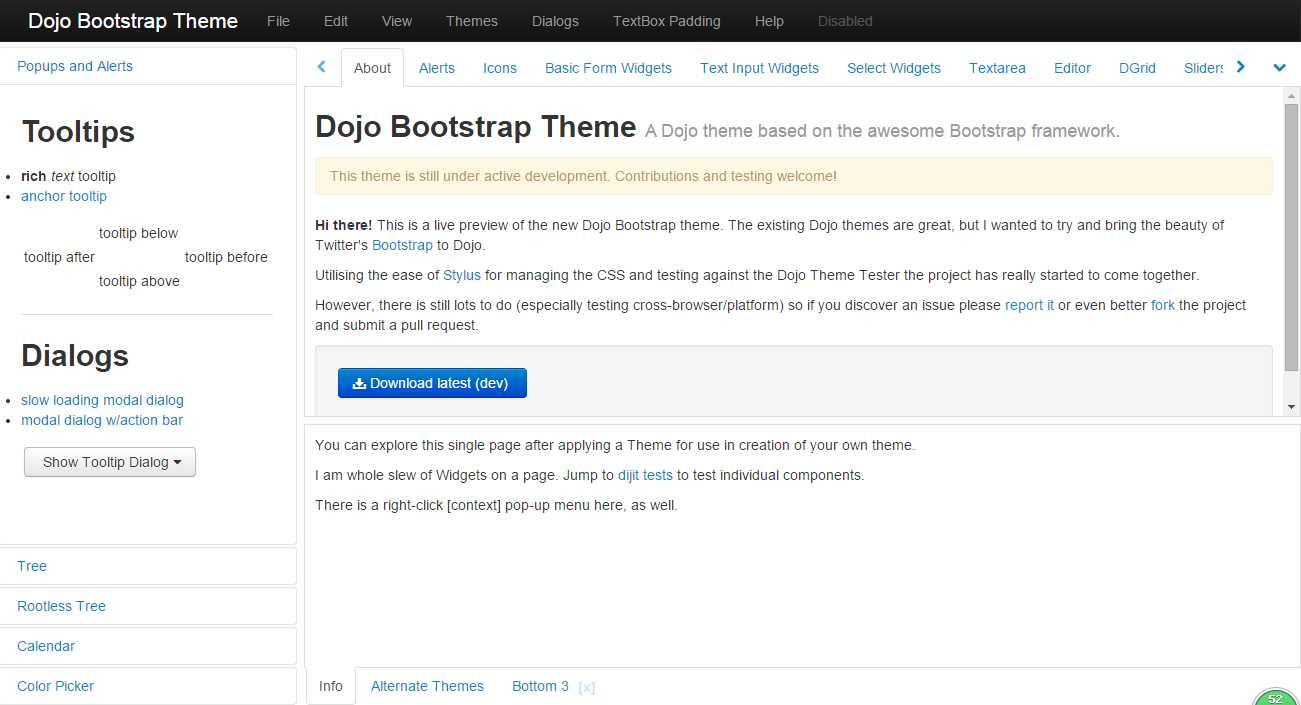The width and height of the screenshot is (1301, 705).
Task: Open the Dialogs menu
Action: 555,21
